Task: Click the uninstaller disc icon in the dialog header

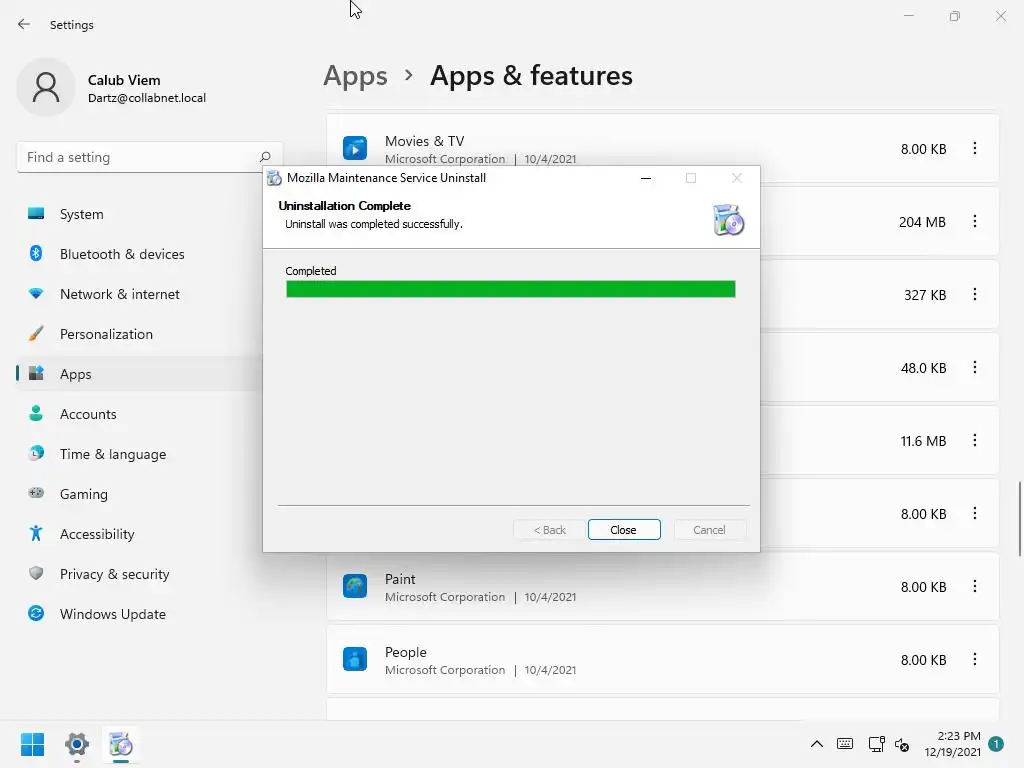Action: (x=728, y=219)
